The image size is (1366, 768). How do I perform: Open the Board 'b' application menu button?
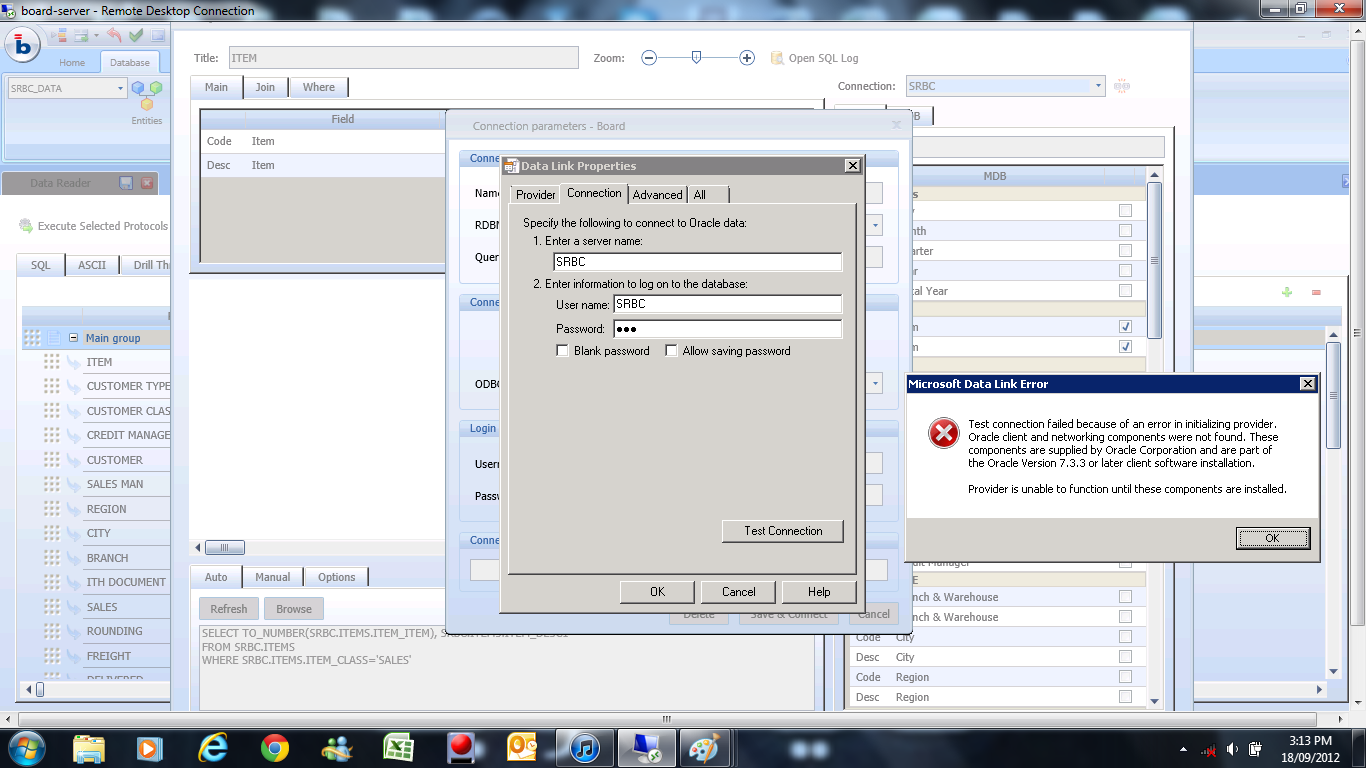22,45
